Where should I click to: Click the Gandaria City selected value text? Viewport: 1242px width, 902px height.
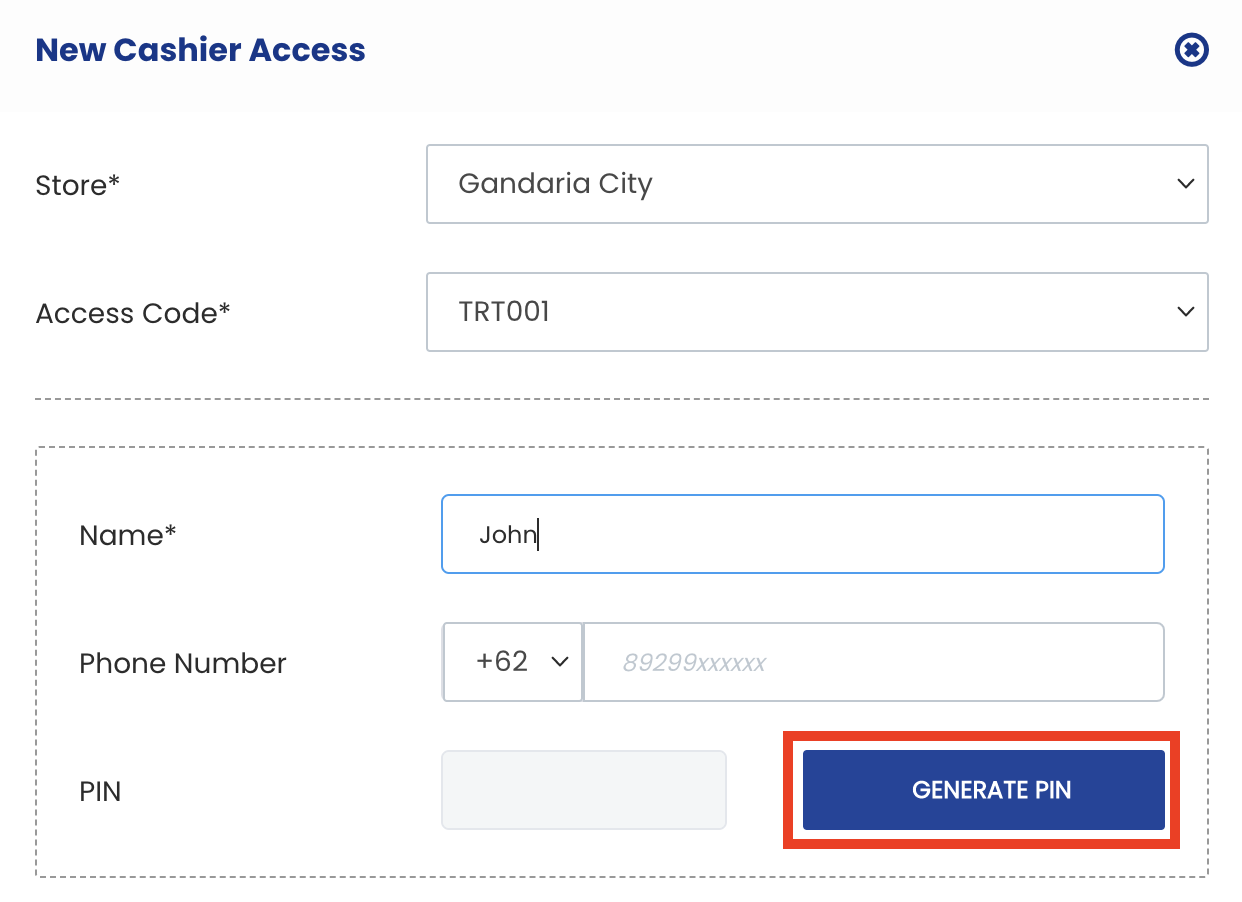[555, 184]
